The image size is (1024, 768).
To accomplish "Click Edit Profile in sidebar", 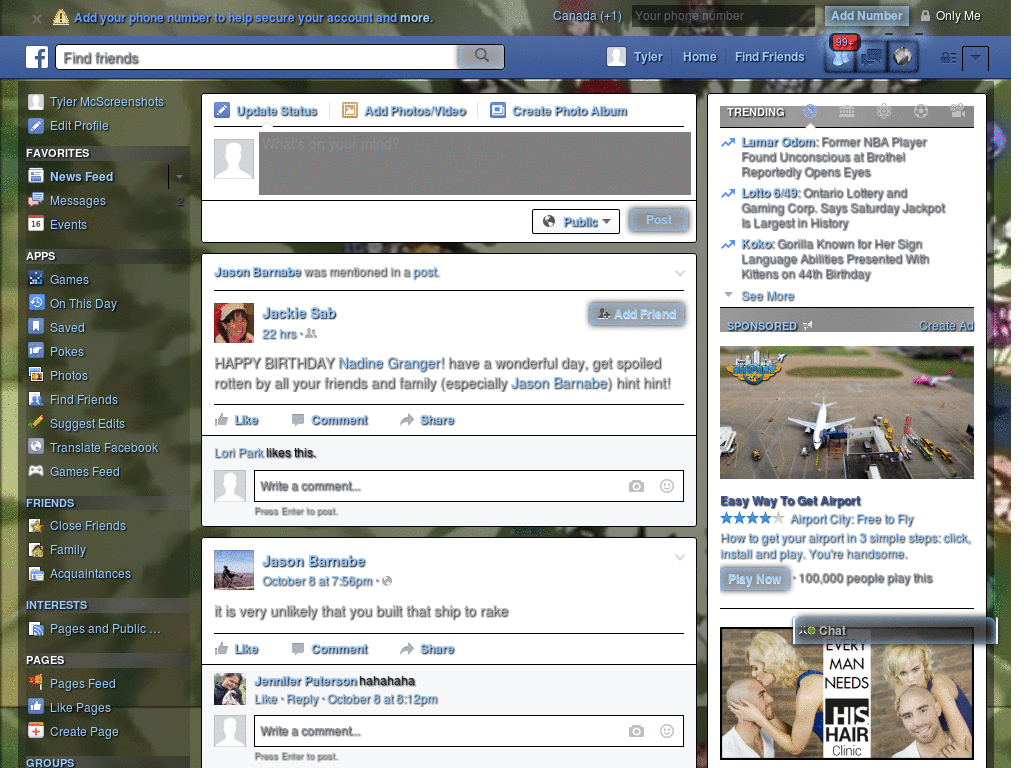I will (69, 125).
